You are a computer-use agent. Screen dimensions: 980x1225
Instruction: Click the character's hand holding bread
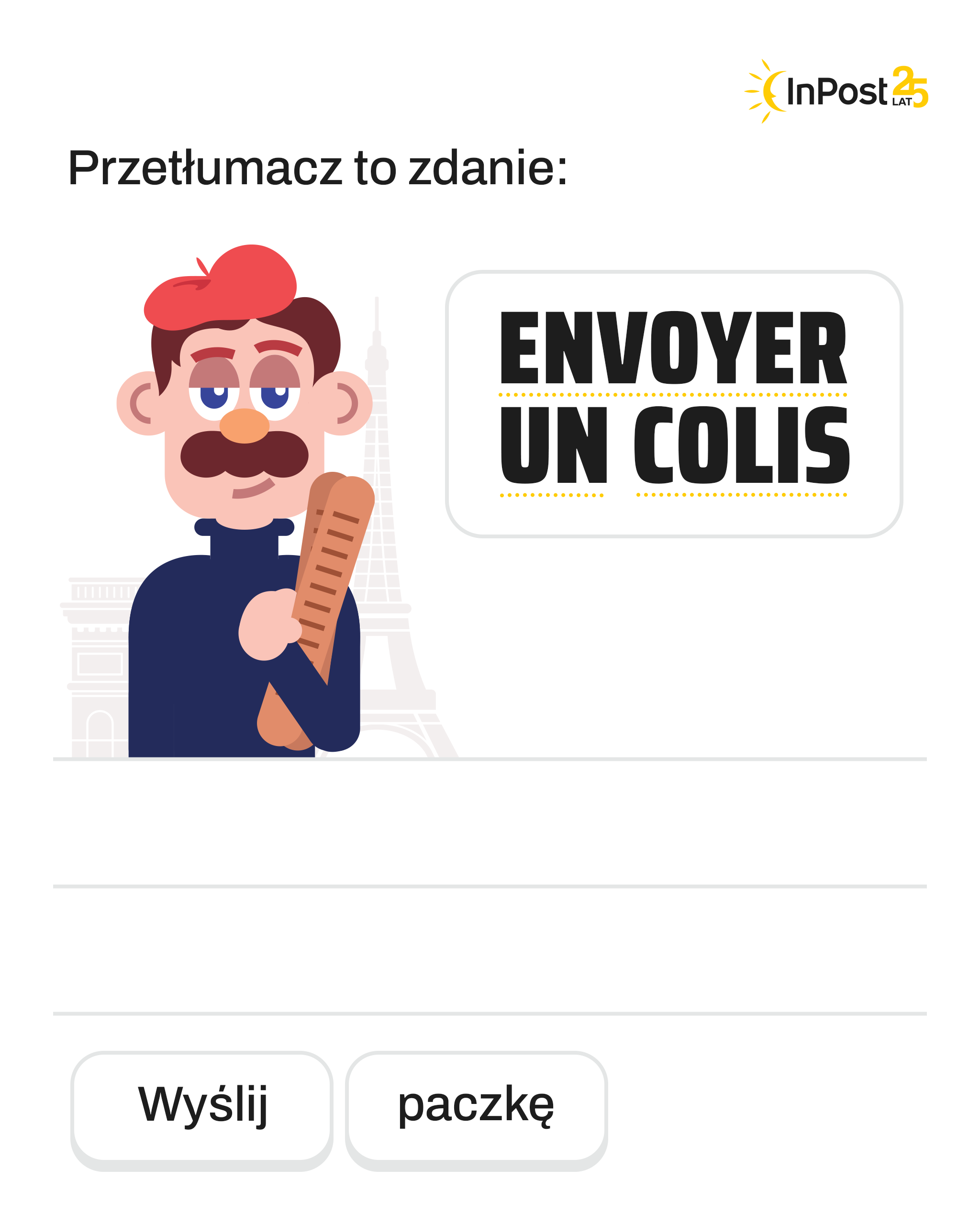tap(268, 625)
